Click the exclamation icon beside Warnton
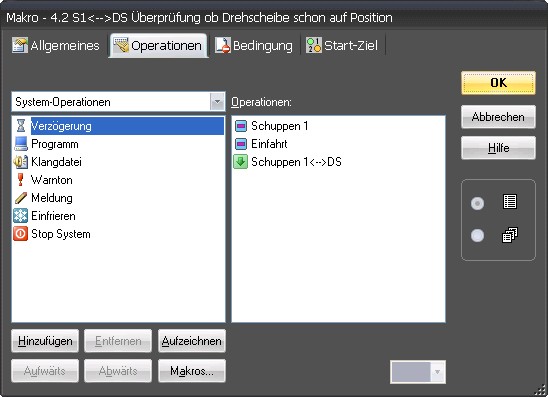The width and height of the screenshot is (548, 397). (x=20, y=180)
